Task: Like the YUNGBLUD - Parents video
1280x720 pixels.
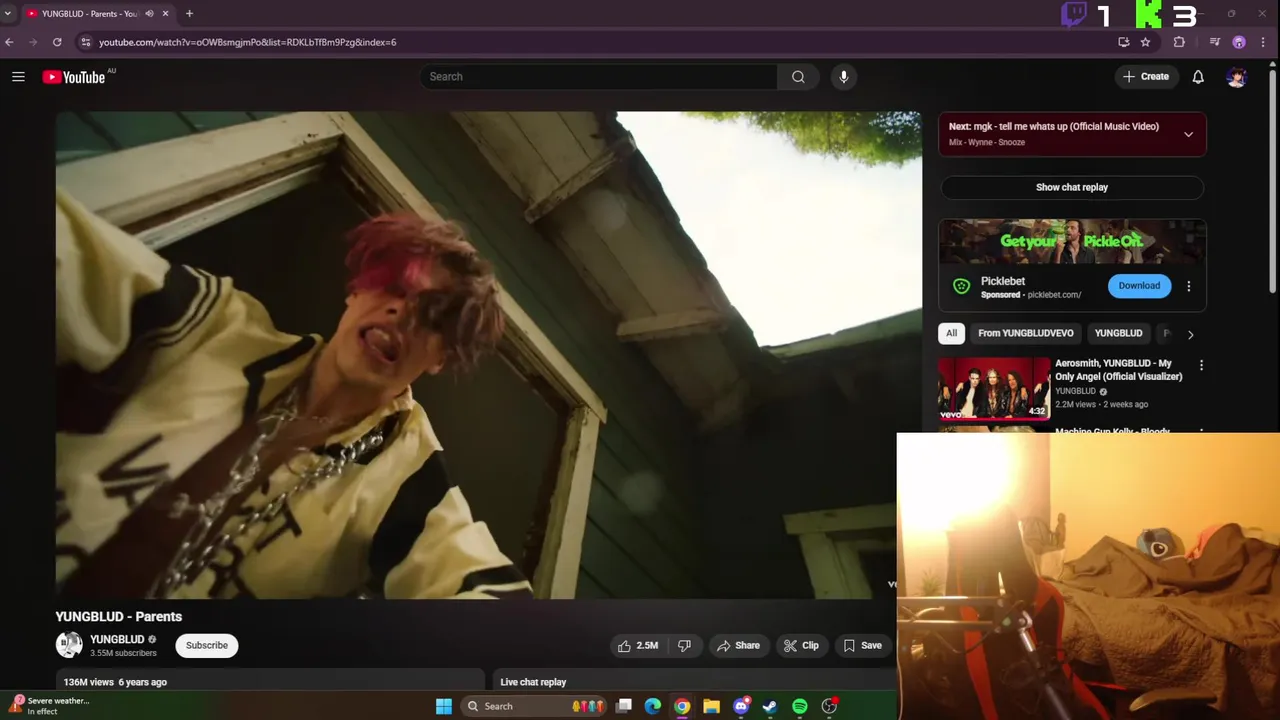Action: 637,646
